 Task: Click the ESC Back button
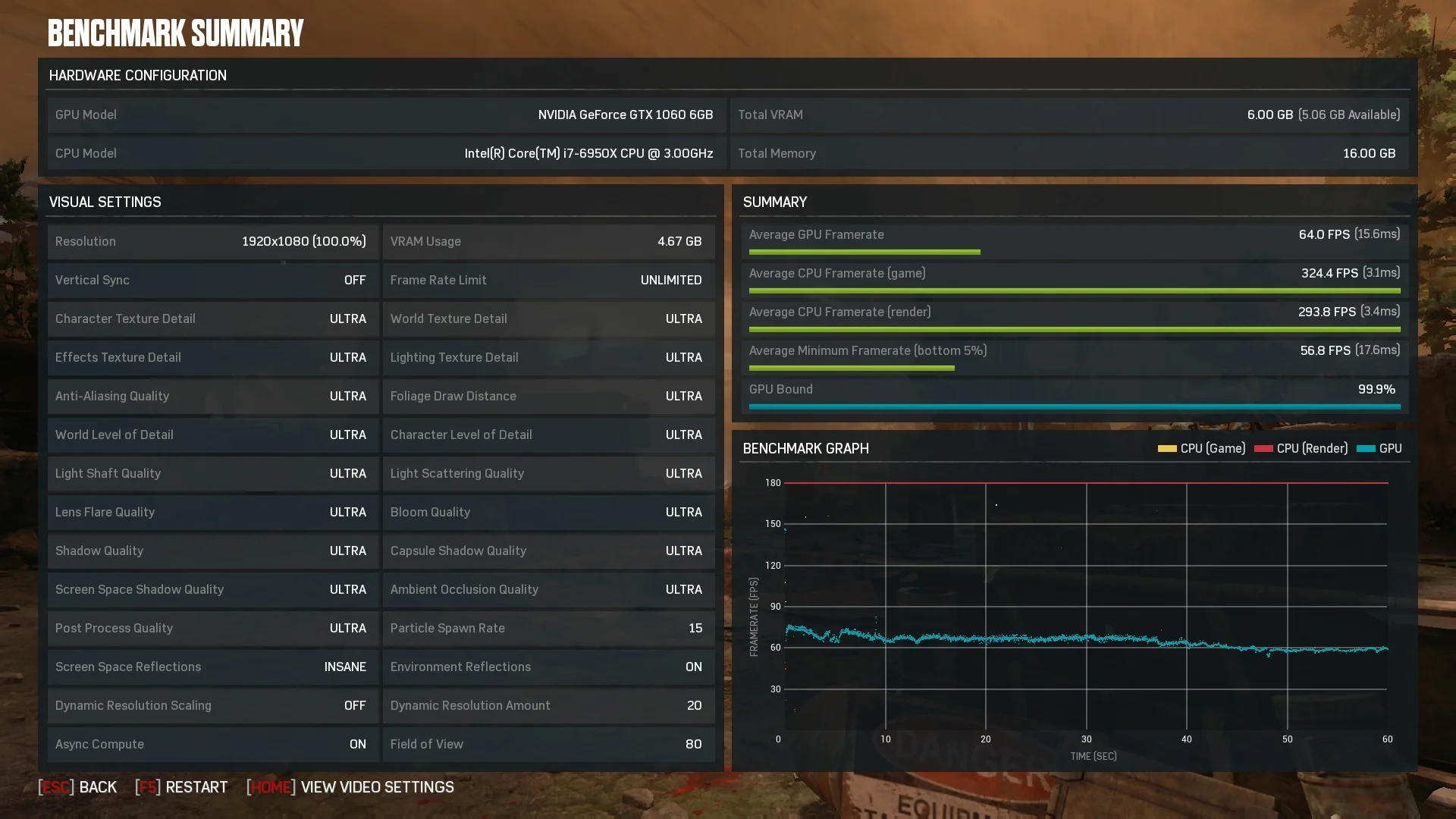point(77,787)
